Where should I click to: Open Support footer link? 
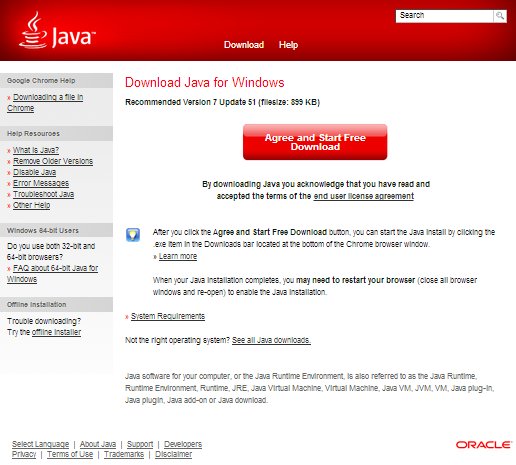point(140,444)
